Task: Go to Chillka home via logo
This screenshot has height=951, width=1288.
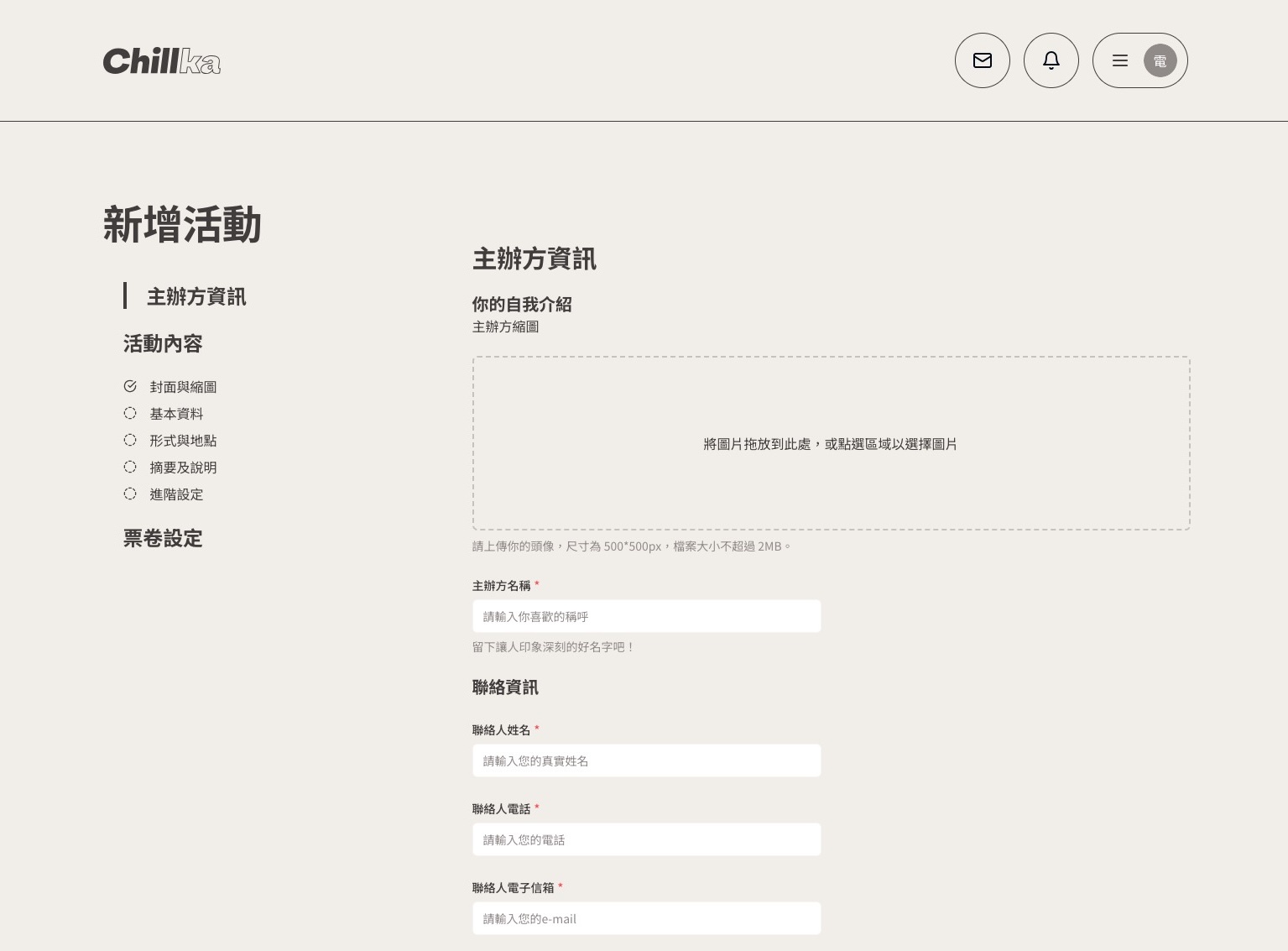Action: point(162,61)
